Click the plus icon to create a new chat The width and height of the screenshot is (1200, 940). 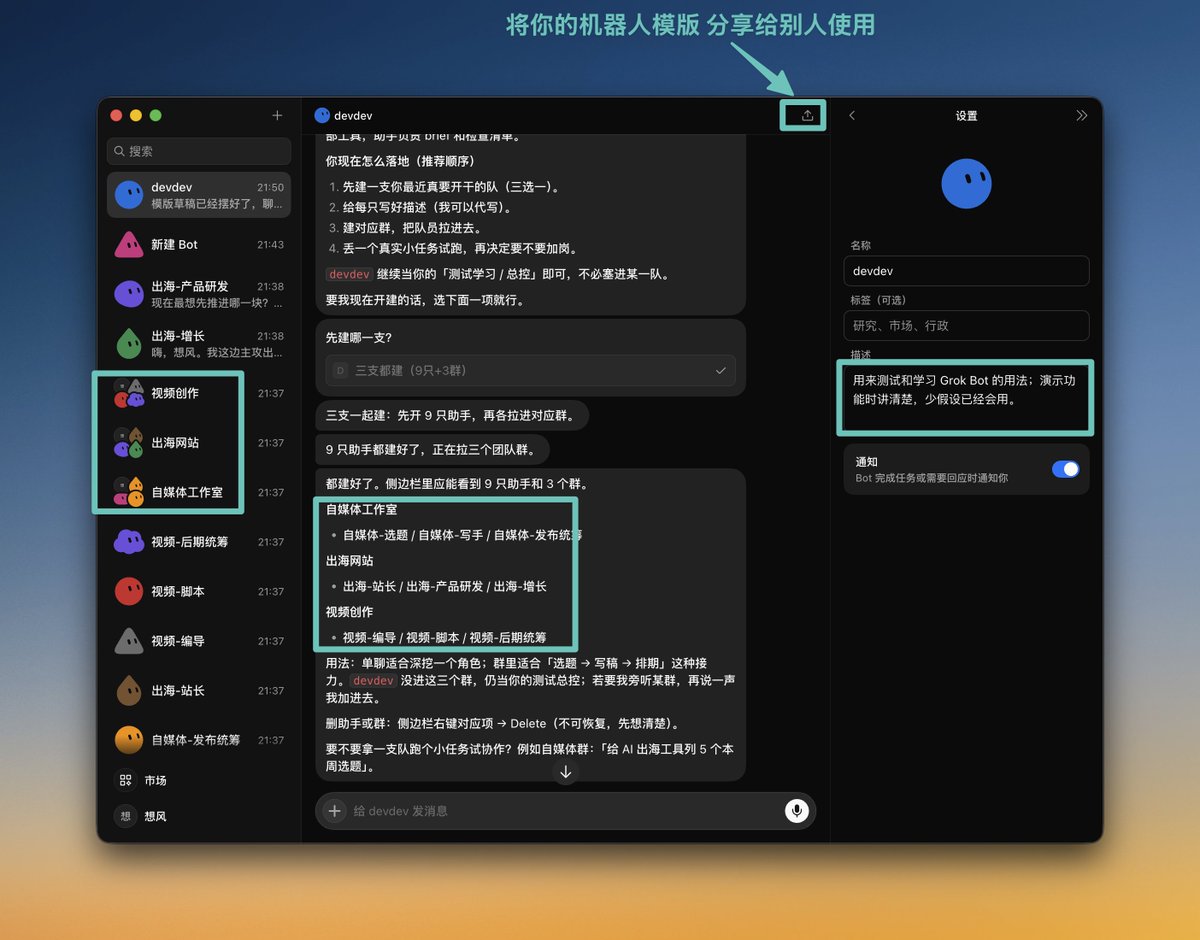tap(277, 115)
